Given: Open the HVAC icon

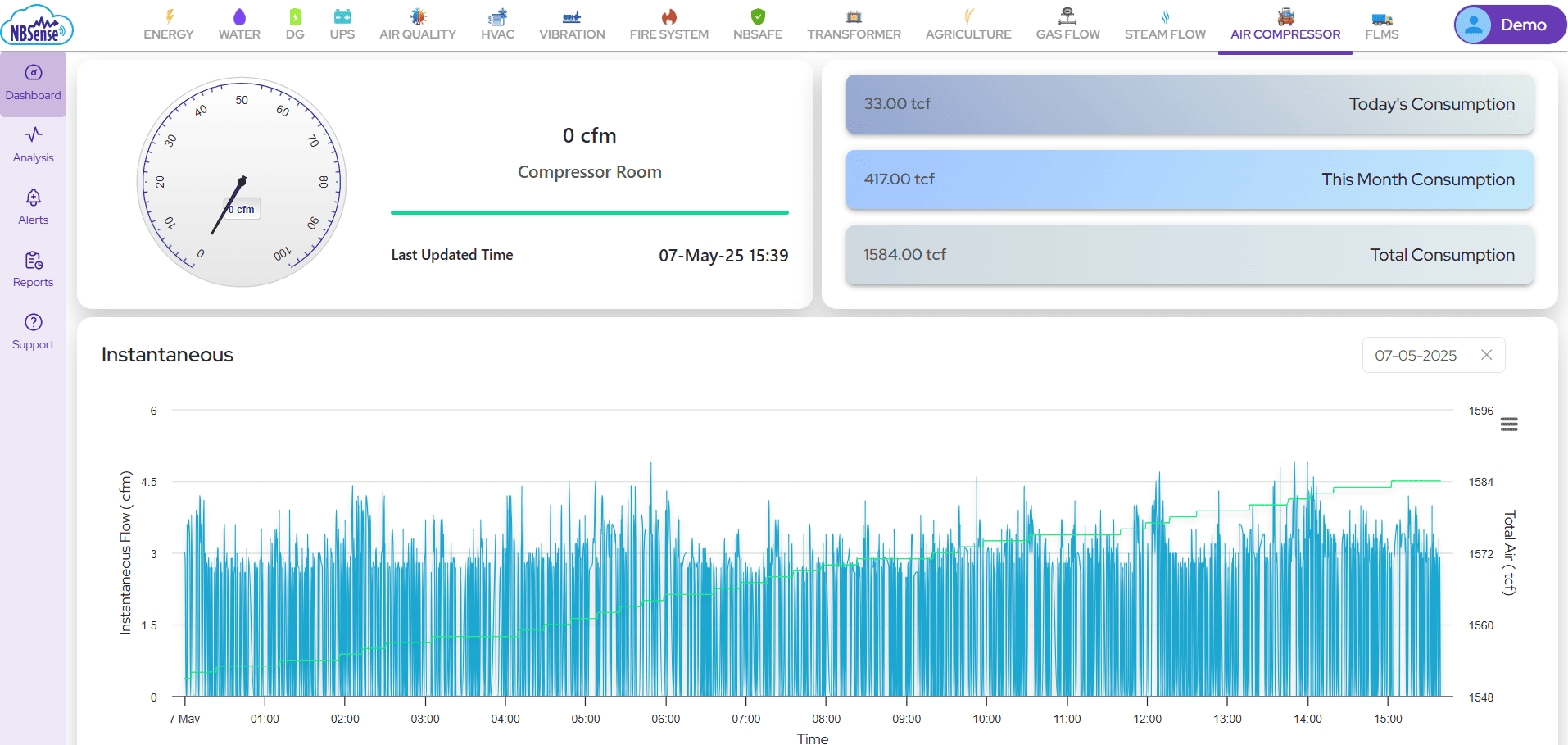Looking at the screenshot, I should 497,16.
